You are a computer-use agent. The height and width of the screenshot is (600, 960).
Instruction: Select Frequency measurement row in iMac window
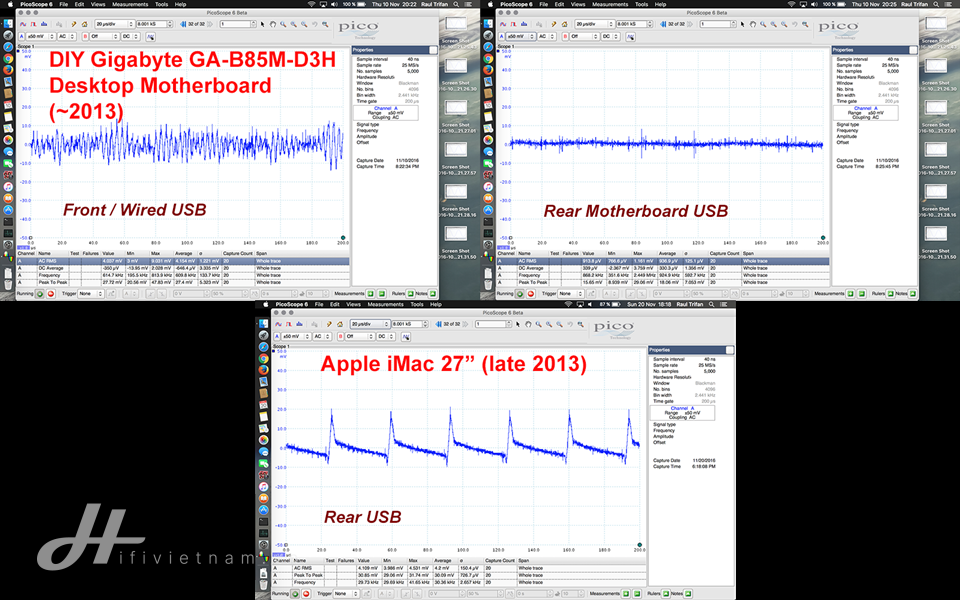459,582
